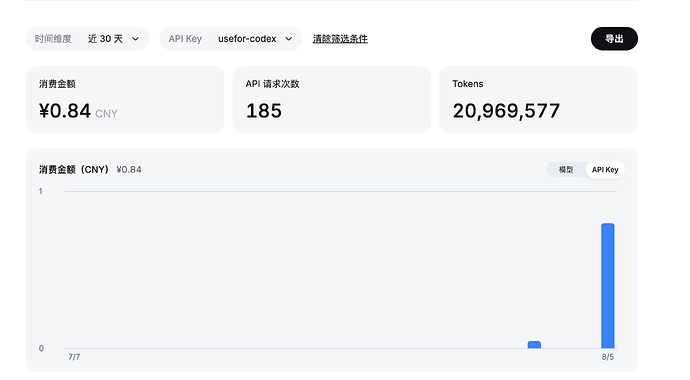Select the Tokens 20,969,577 card
690x380 pixels.
click(538, 99)
